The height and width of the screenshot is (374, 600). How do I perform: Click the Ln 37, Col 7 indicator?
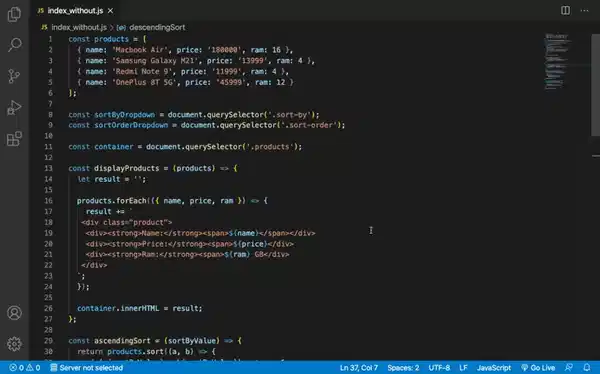[x=359, y=367]
